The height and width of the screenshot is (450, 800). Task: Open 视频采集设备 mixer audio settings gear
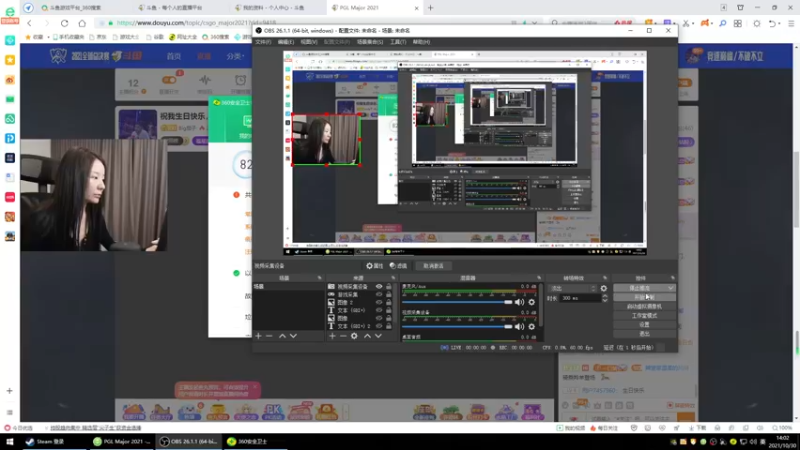(x=532, y=327)
